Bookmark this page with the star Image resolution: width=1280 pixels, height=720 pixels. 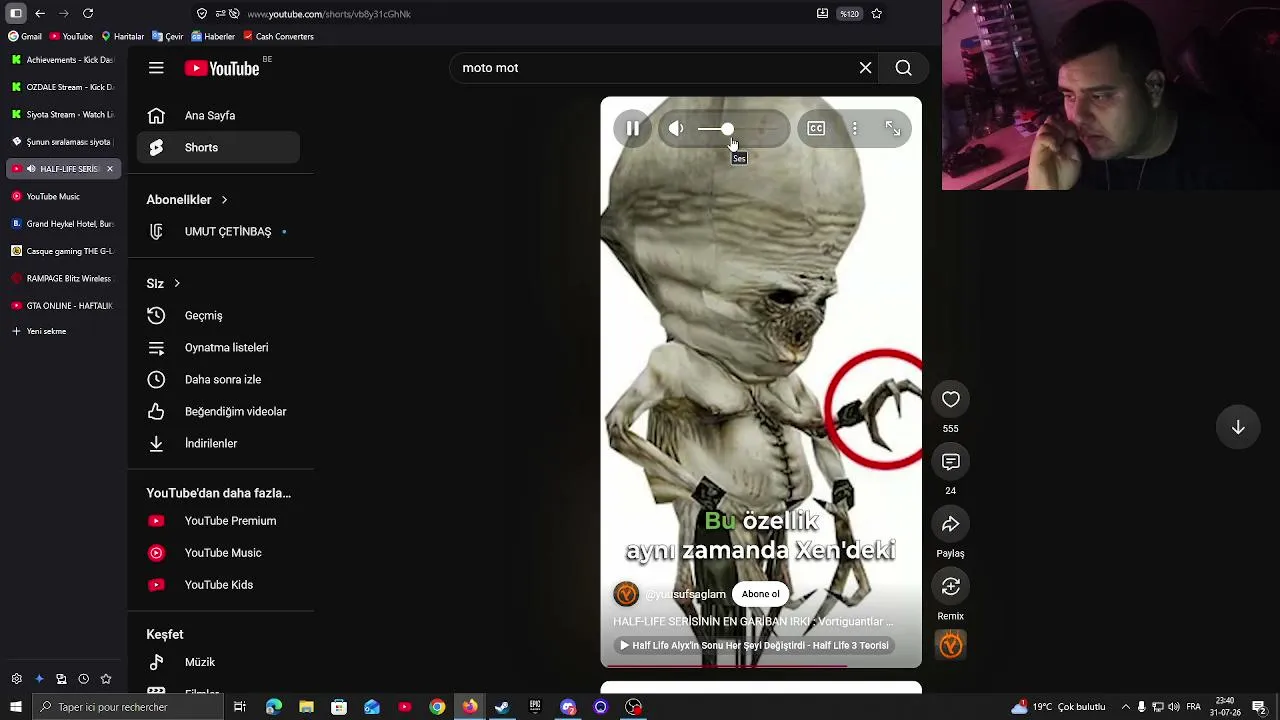(877, 14)
